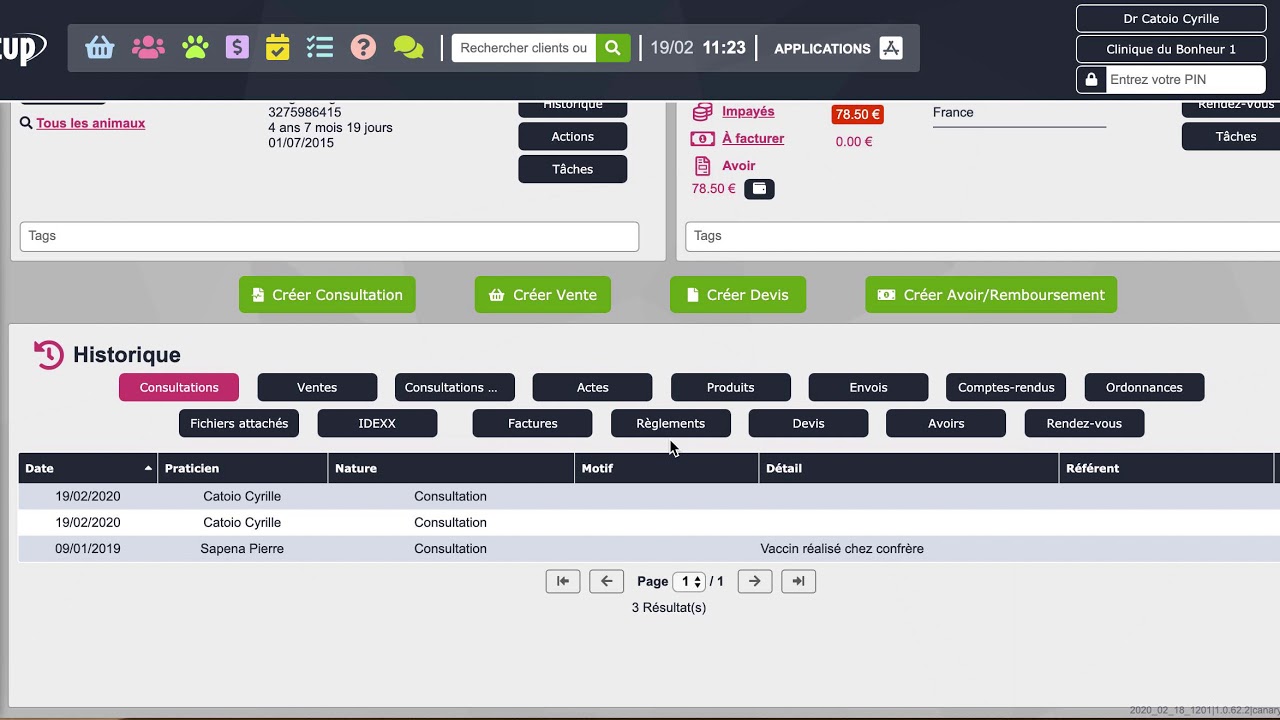Open the page number selector
Screen dimensions: 1280x720
(x=689, y=581)
